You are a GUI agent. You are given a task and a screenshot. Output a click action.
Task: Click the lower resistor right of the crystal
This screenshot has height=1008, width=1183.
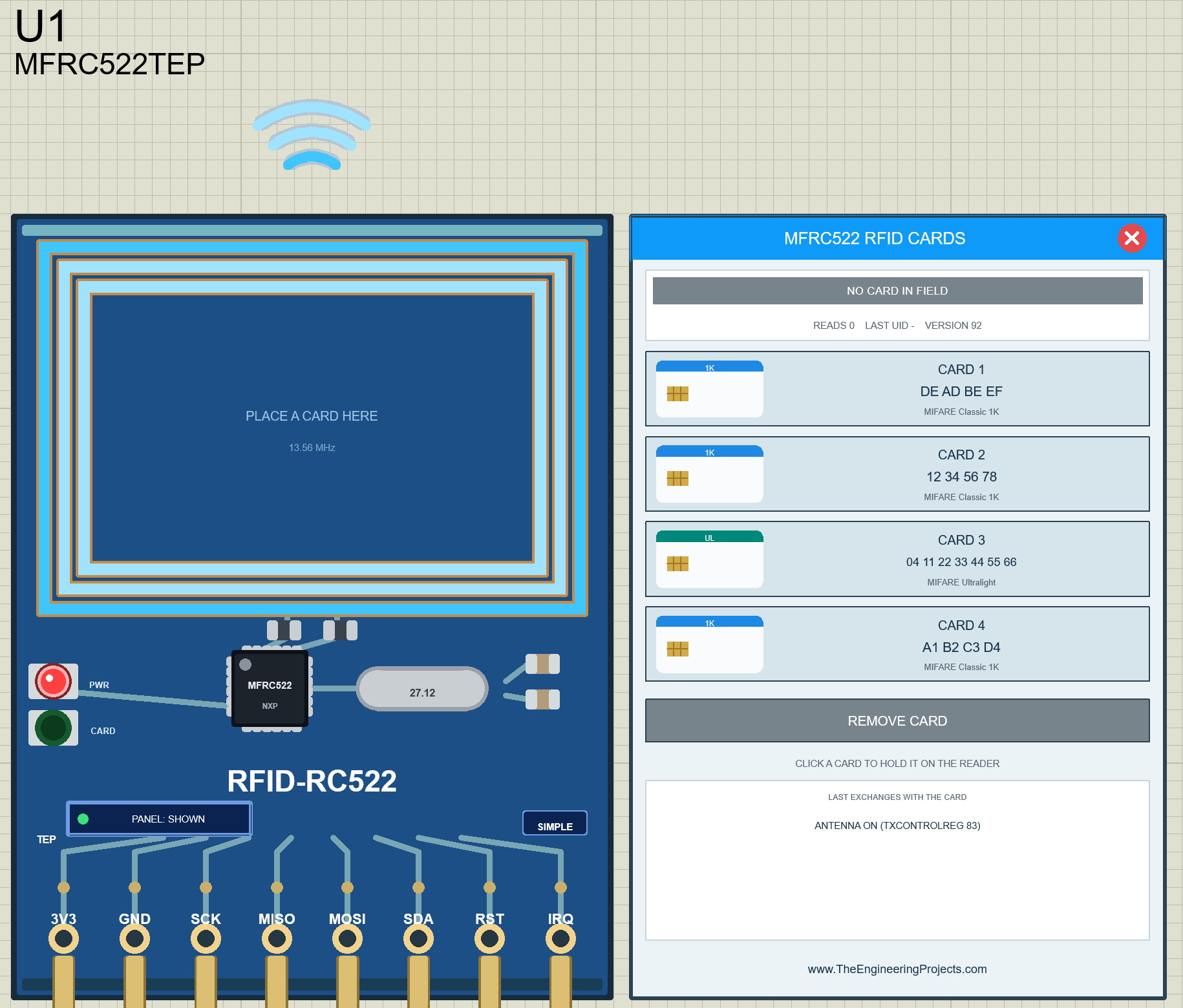542,699
